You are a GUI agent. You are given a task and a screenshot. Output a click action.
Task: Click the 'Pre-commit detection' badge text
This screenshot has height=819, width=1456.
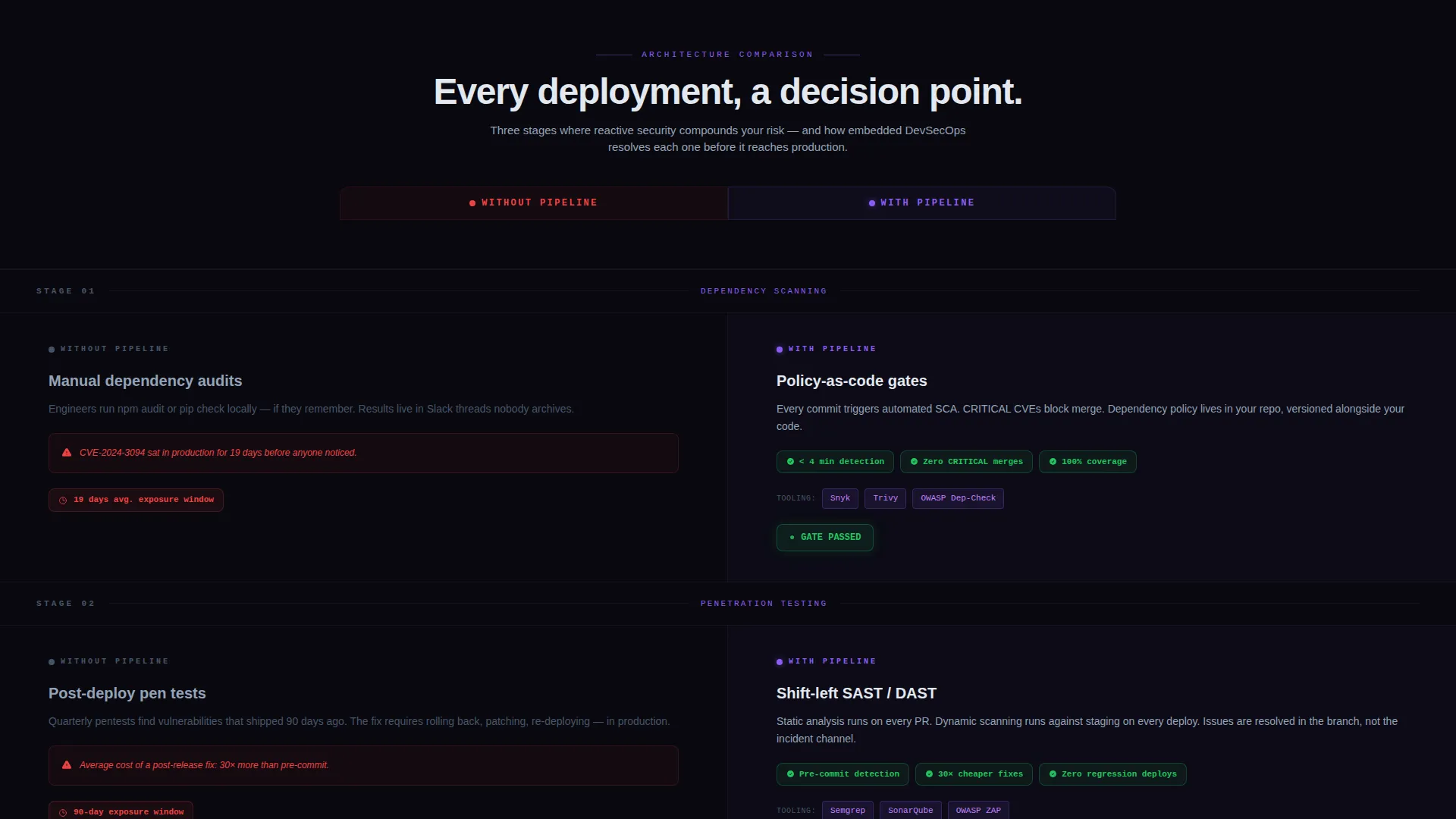click(849, 774)
